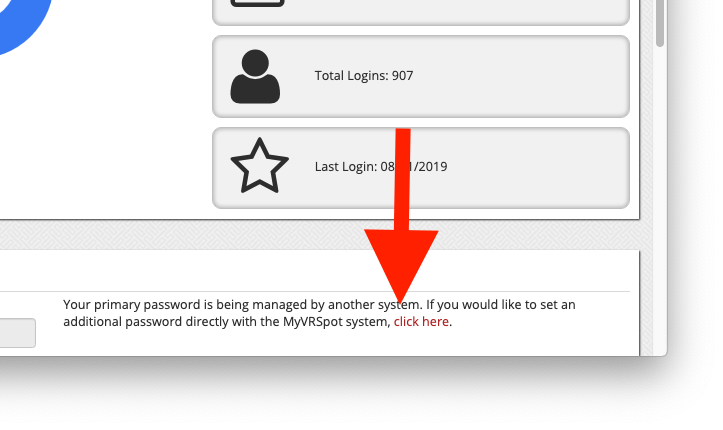
Task: Click the scrollbar track below the thumb
Action: 660,198
